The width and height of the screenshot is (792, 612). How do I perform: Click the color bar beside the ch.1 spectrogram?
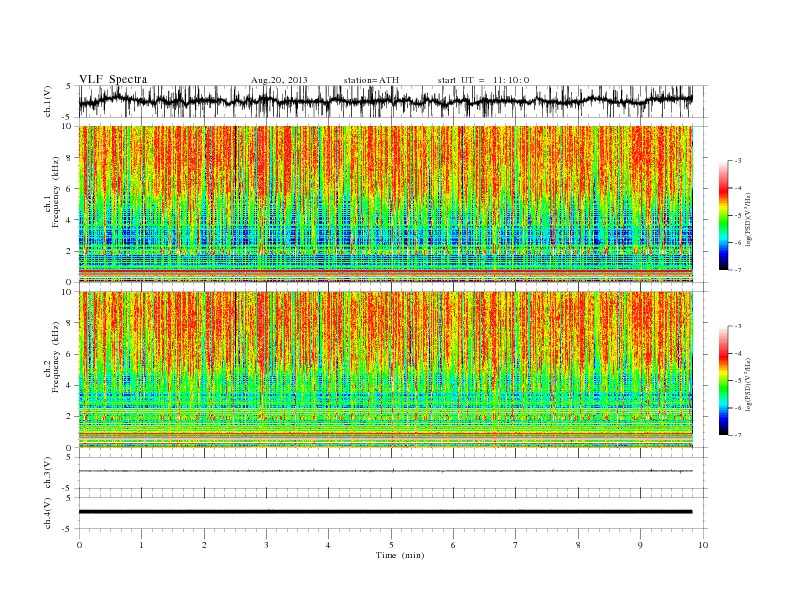point(723,216)
